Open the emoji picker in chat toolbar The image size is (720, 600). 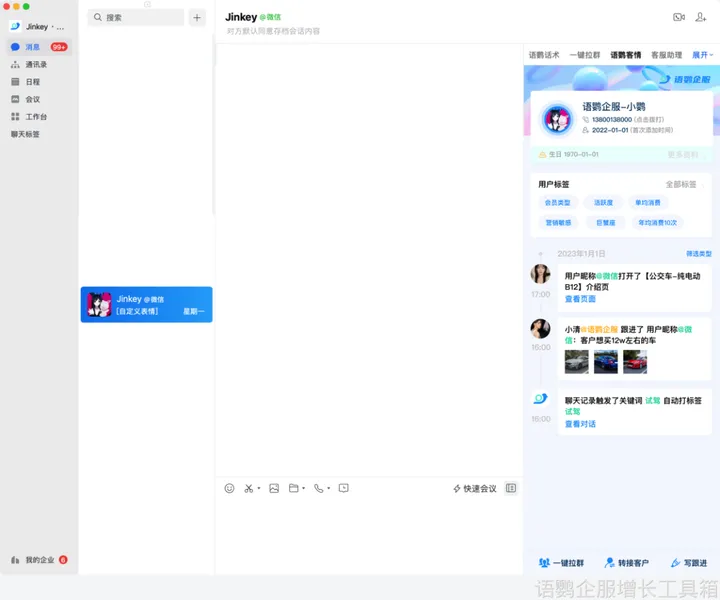(x=229, y=488)
